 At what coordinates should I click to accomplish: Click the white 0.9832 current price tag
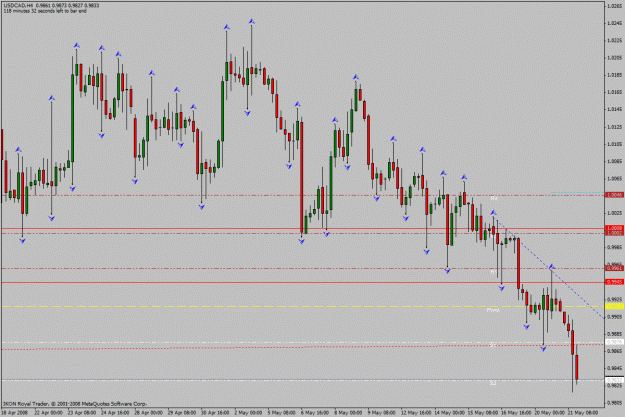(x=615, y=380)
